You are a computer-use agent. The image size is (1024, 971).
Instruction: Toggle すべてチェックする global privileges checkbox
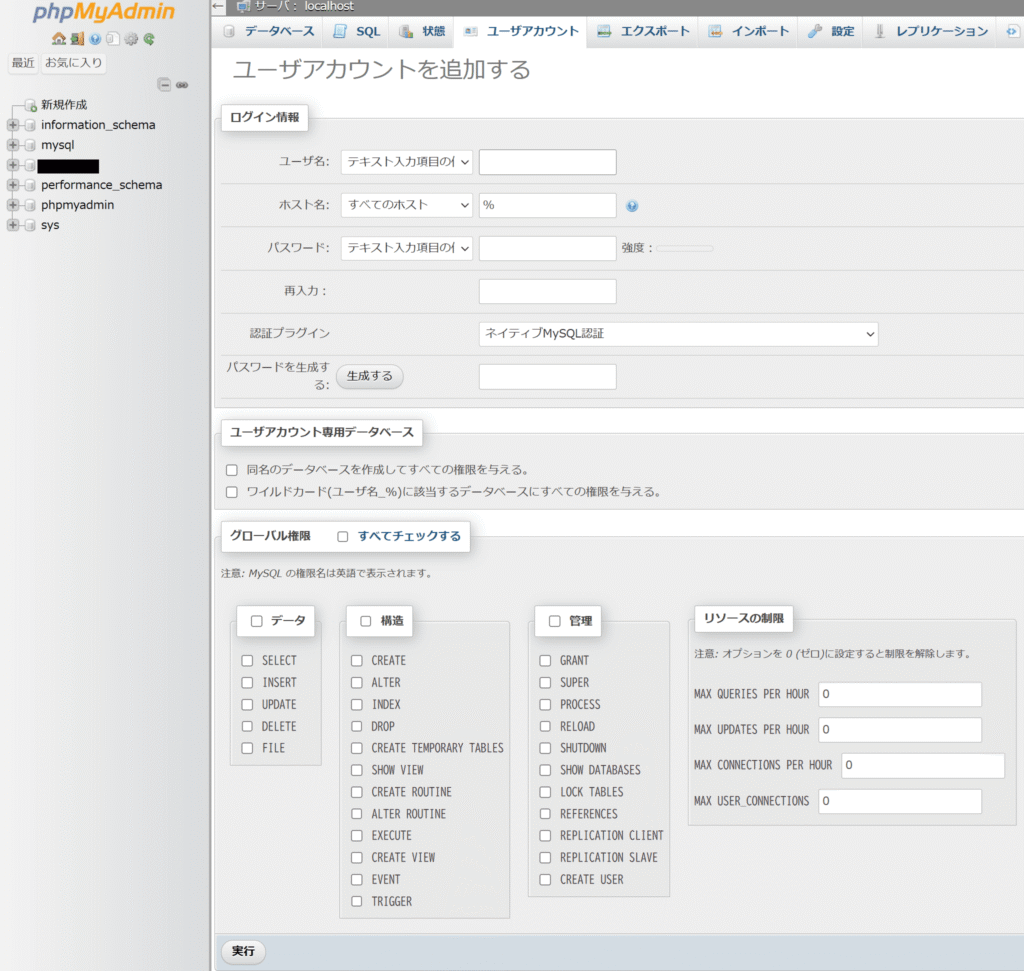pos(343,537)
